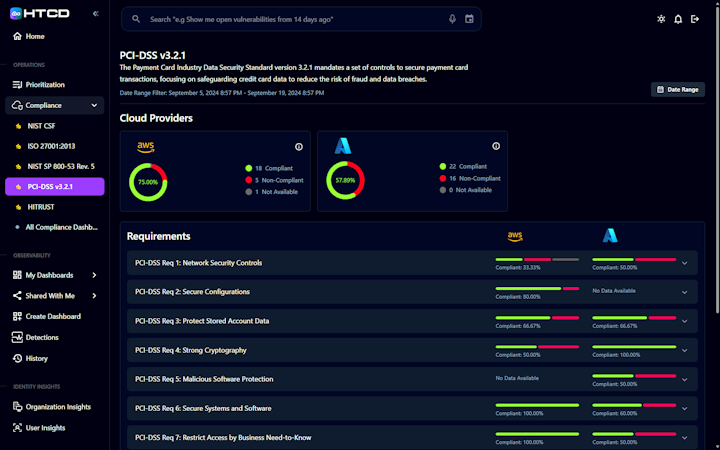The height and width of the screenshot is (450, 720).
Task: Open Create Dashboard
Action: tap(46, 316)
